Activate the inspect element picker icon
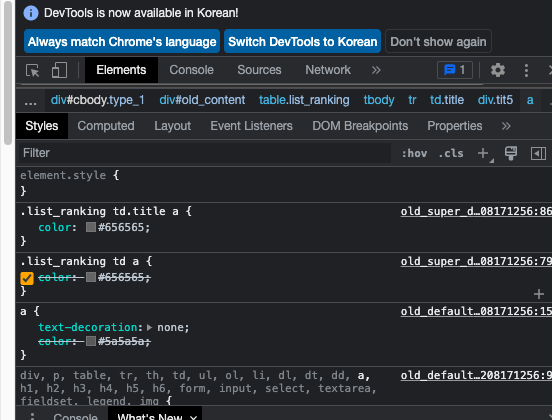Screen dimensions: 552x420 [x=33, y=70]
